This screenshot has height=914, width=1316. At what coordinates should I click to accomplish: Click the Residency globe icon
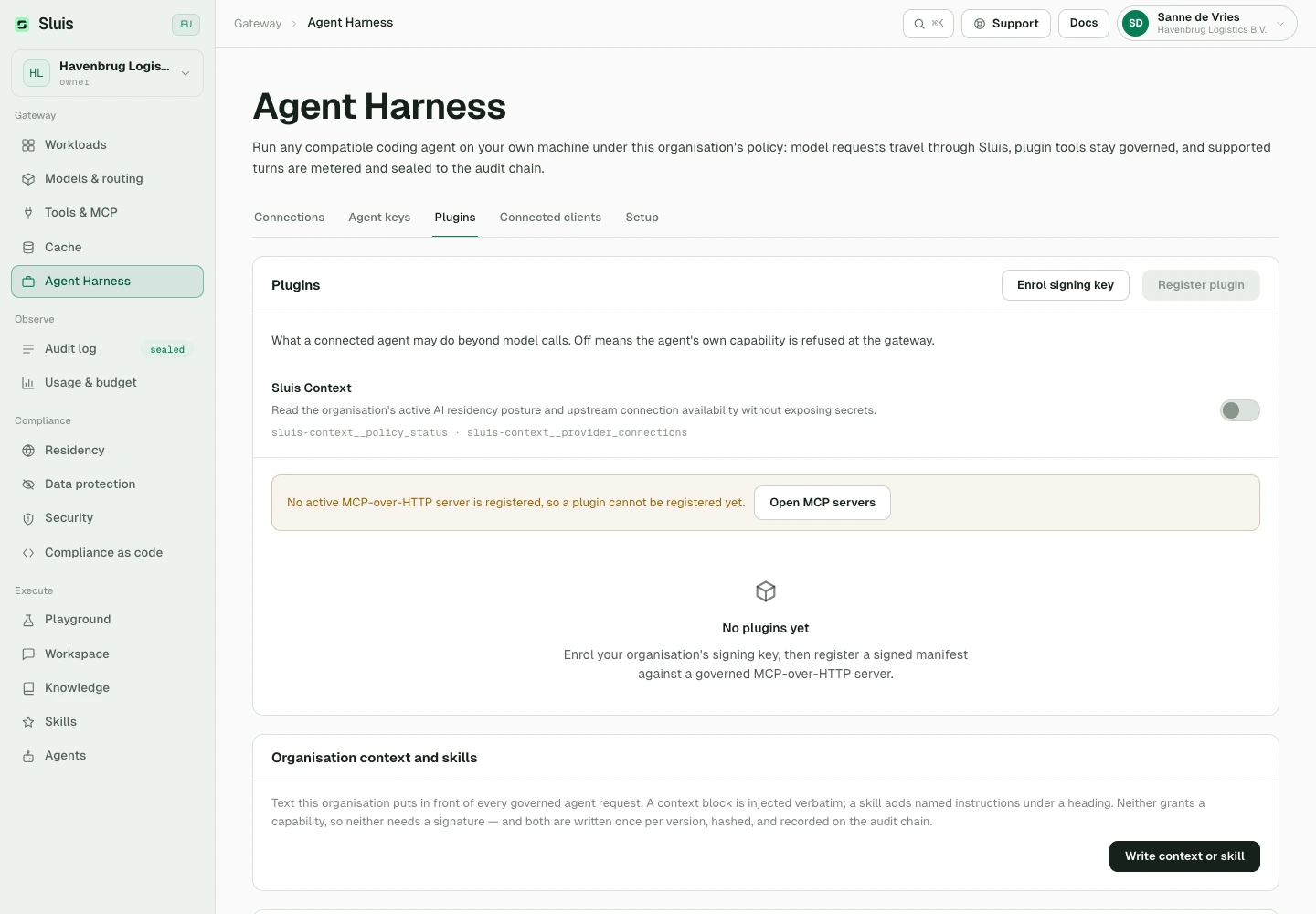(28, 451)
